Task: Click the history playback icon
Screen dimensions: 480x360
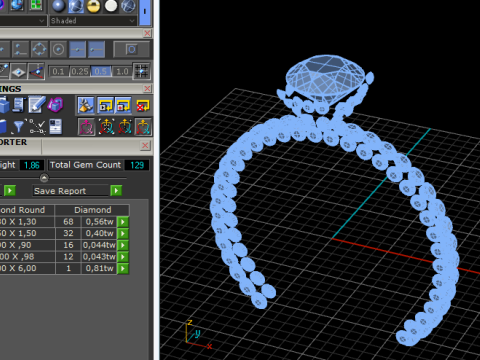Action: pyautogui.click(x=106, y=105)
